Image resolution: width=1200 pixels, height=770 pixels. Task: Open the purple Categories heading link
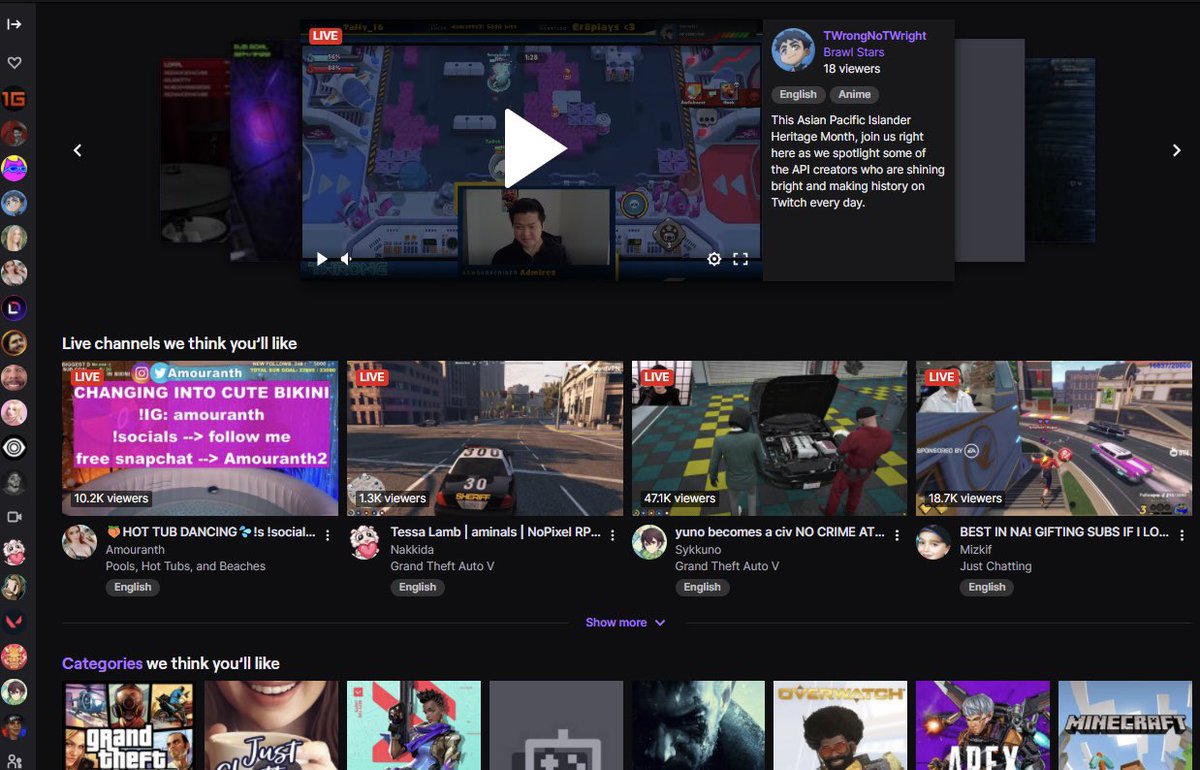click(x=102, y=663)
